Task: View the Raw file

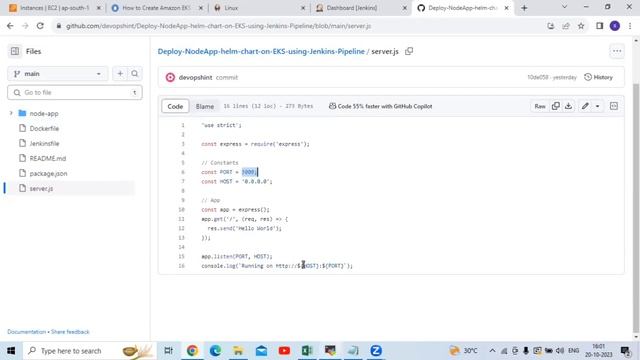Action: point(540,106)
